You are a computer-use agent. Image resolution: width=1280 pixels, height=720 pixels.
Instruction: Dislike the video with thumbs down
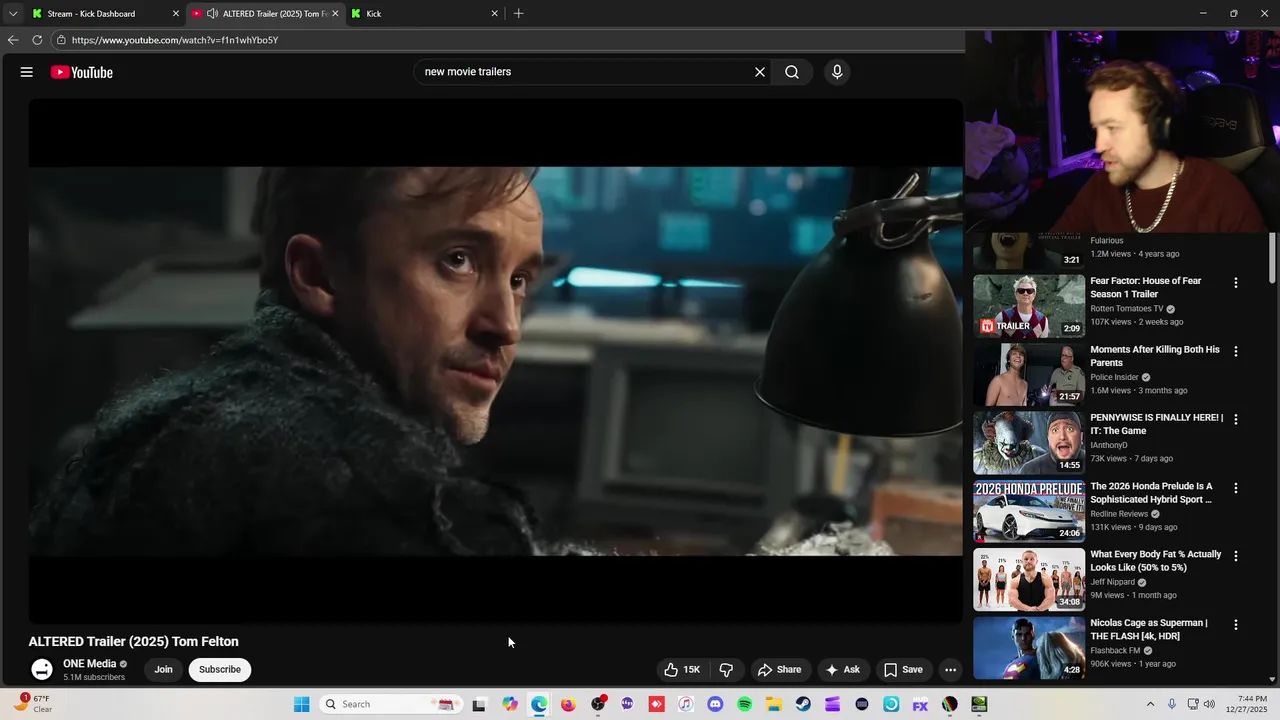click(727, 670)
